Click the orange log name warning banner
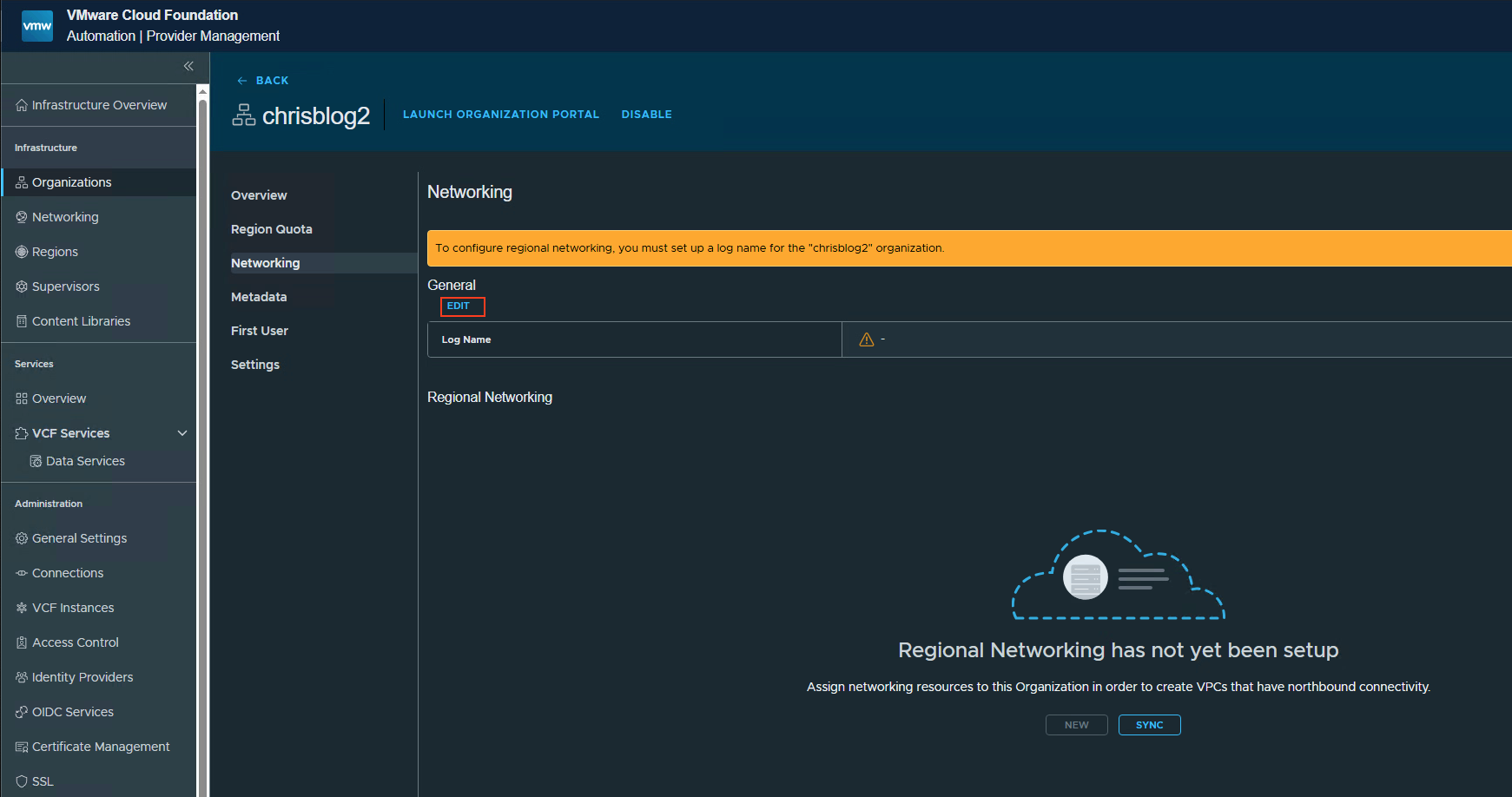Viewport: 1512px width, 797px height. click(x=969, y=248)
